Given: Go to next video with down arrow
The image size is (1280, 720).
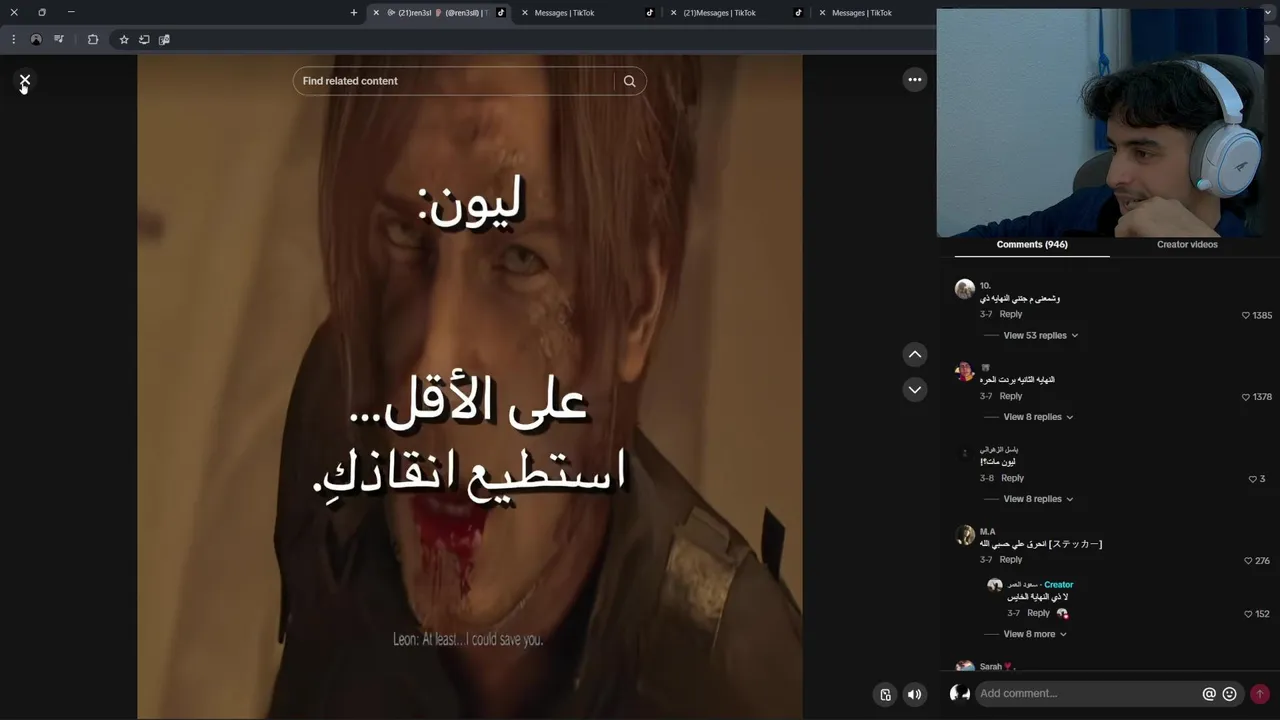Looking at the screenshot, I should [915, 389].
